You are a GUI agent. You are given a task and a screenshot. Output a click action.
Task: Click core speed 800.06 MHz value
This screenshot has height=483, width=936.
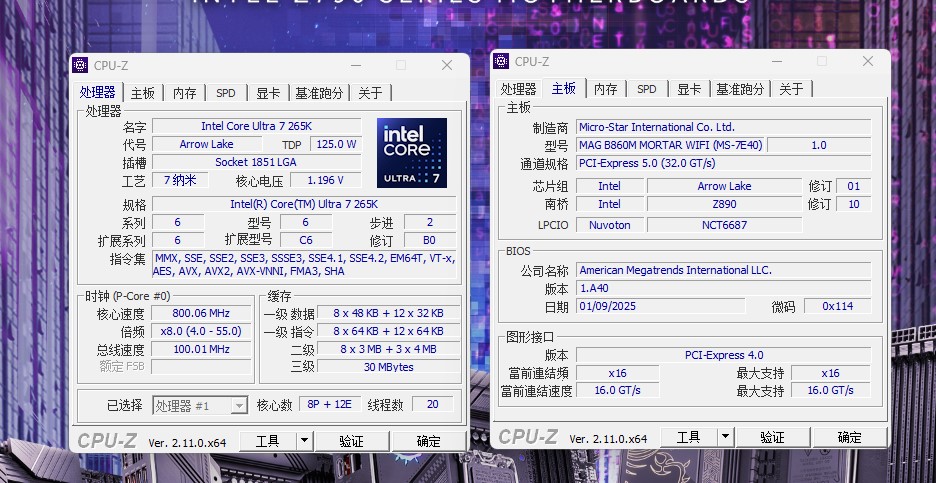201,313
